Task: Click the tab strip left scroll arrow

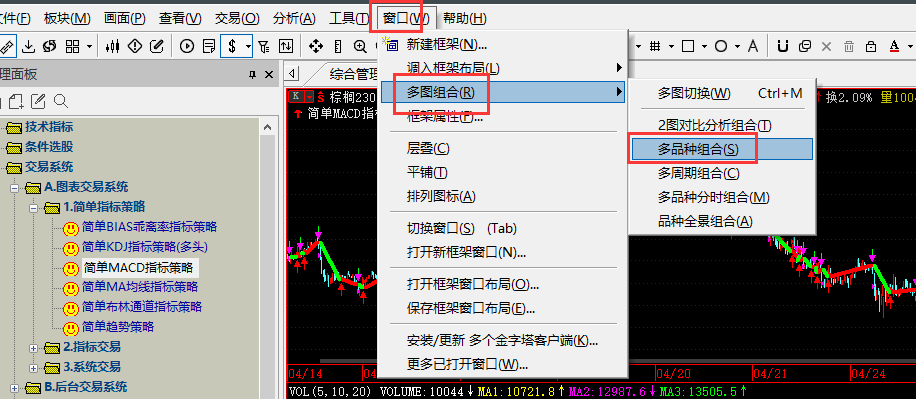Action: (292, 74)
